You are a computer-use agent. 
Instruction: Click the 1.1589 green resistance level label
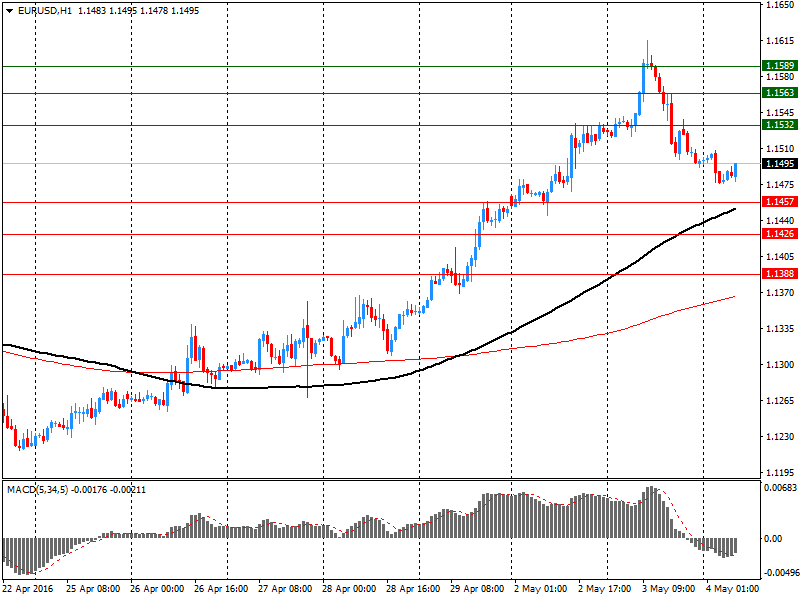(780, 65)
